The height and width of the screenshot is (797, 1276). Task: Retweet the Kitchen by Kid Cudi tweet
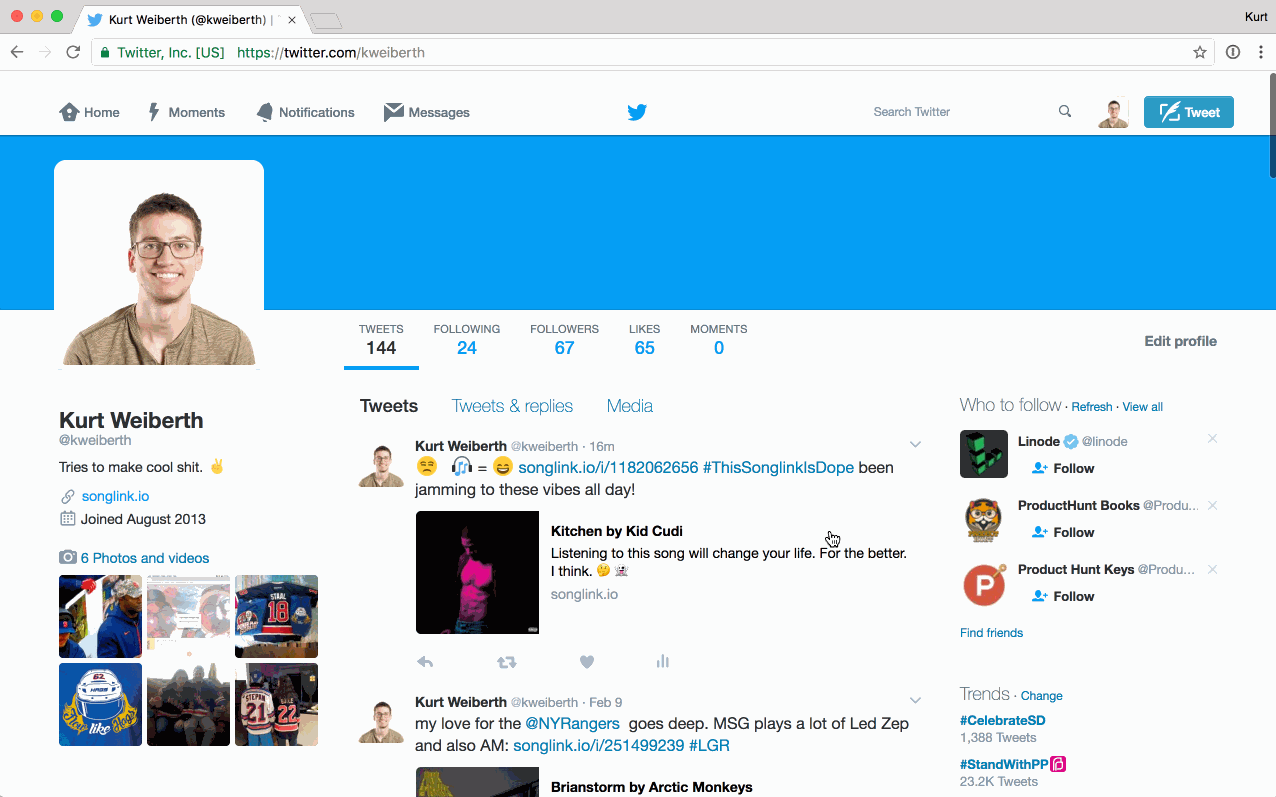pos(507,661)
